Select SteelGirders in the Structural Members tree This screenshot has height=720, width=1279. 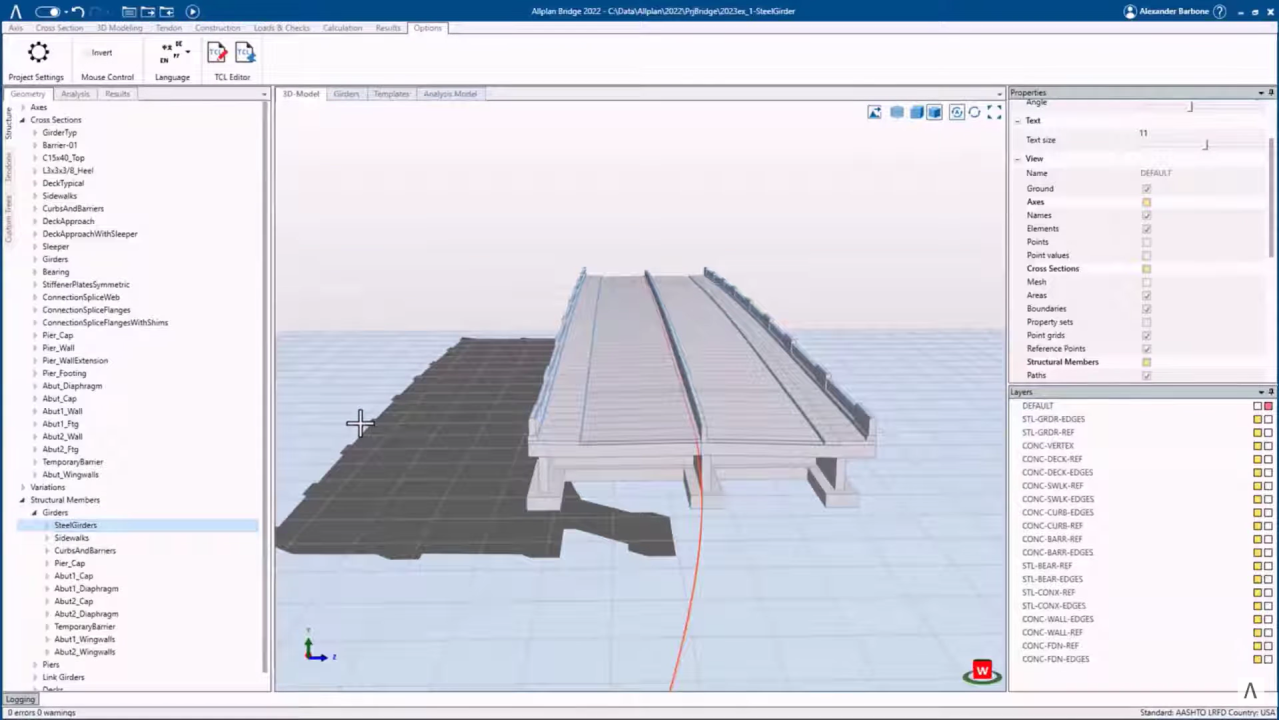[x=75, y=524]
